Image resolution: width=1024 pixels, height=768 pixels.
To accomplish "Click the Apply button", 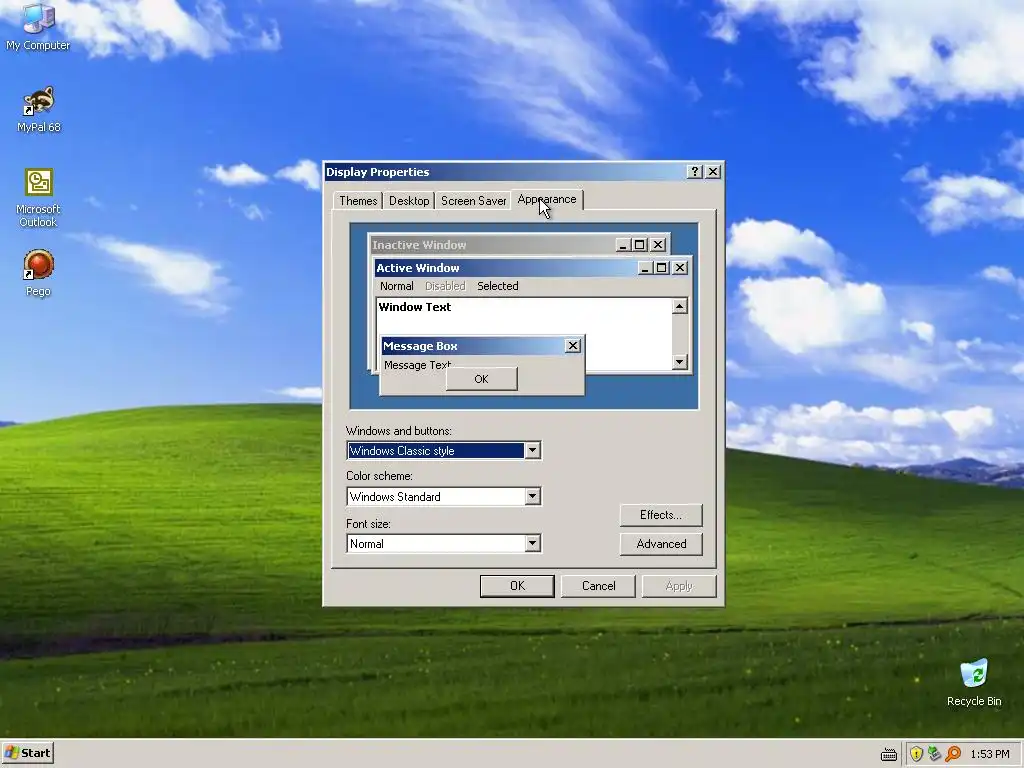I will pyautogui.click(x=679, y=586).
